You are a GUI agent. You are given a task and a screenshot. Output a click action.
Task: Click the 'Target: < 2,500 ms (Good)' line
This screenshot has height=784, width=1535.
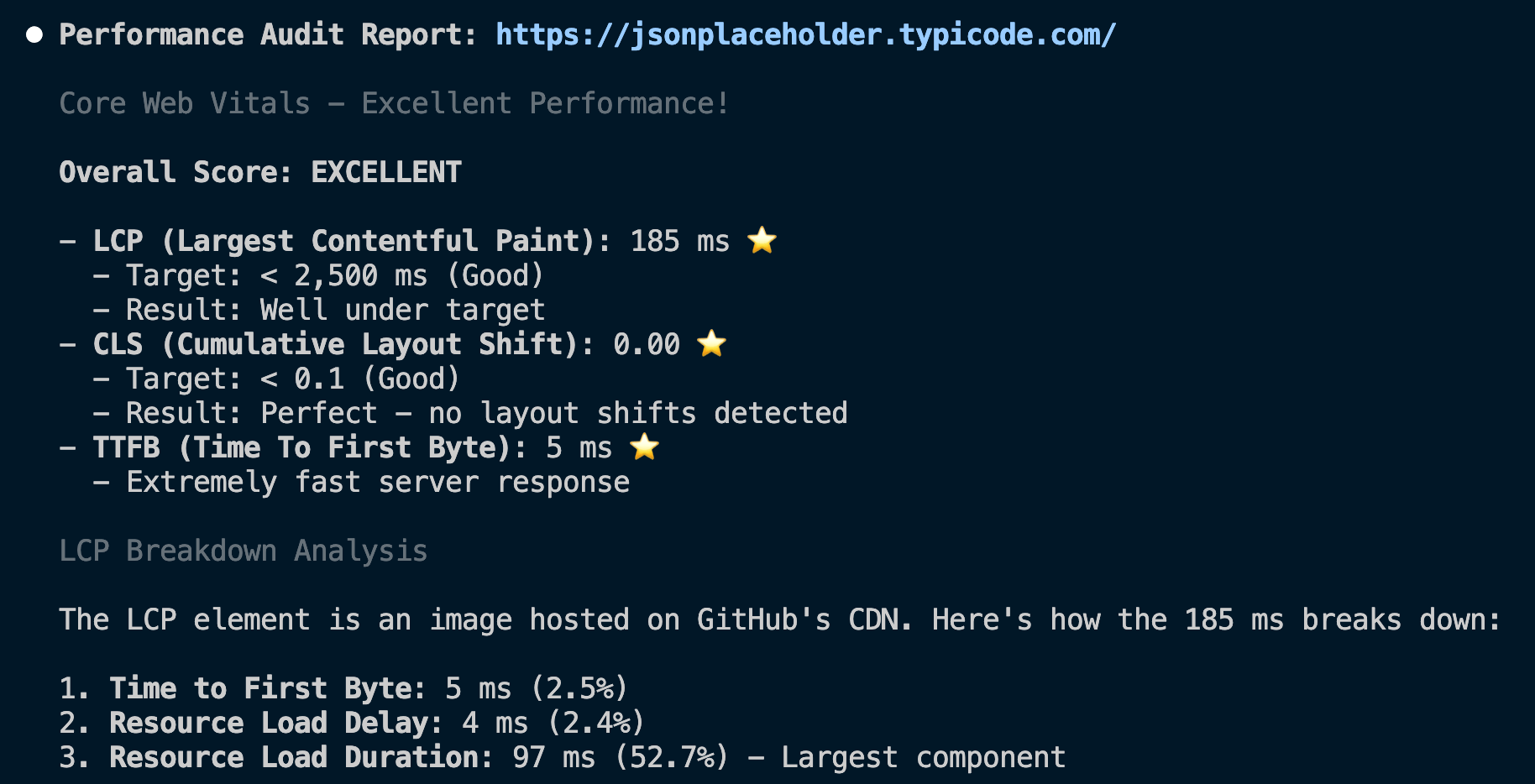[334, 275]
